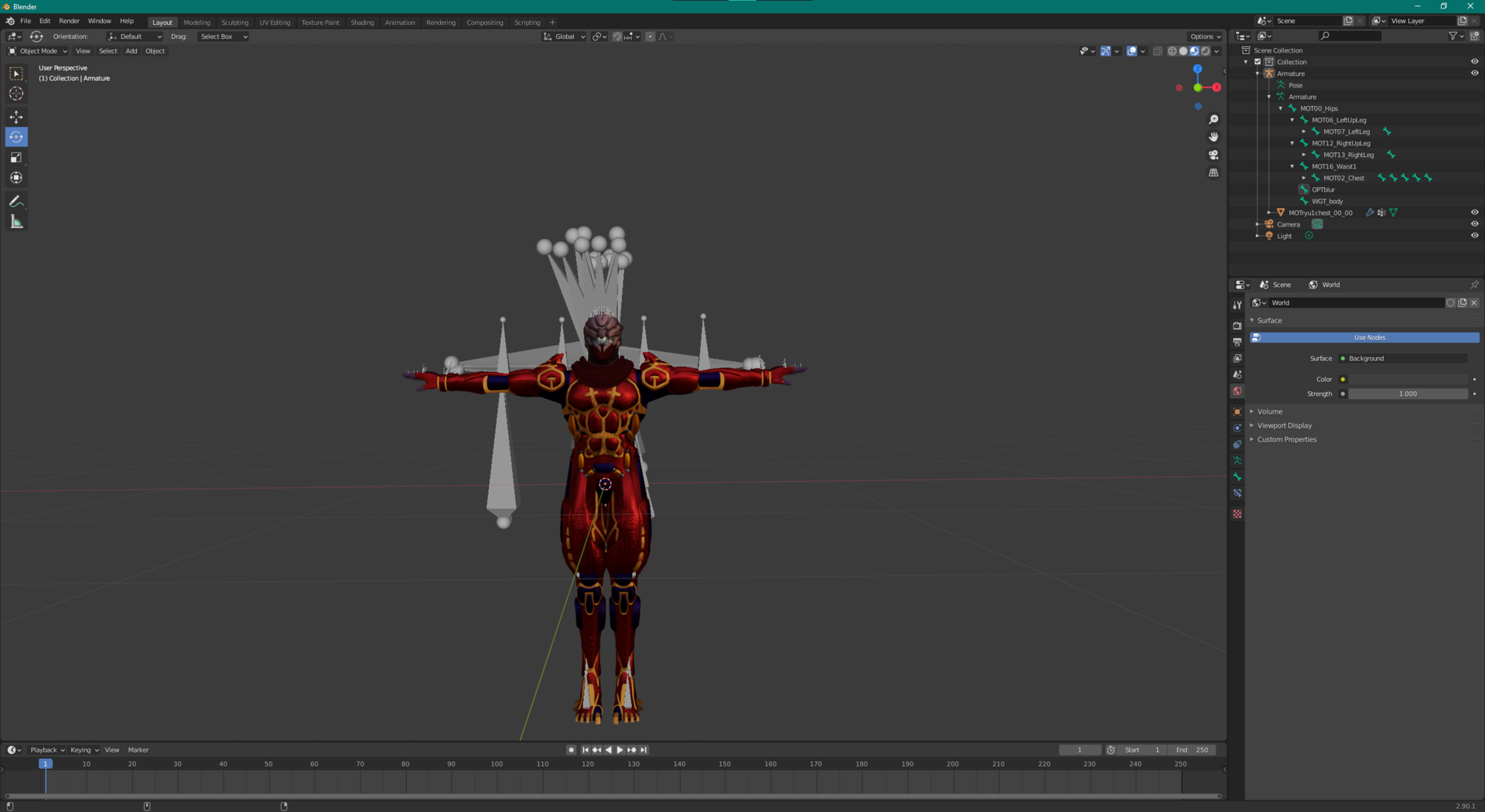Click the world Color swatch

point(1408,380)
